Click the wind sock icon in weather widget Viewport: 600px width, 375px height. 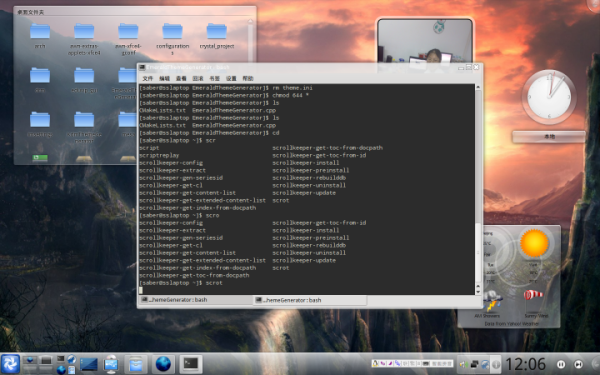pyautogui.click(x=533, y=295)
